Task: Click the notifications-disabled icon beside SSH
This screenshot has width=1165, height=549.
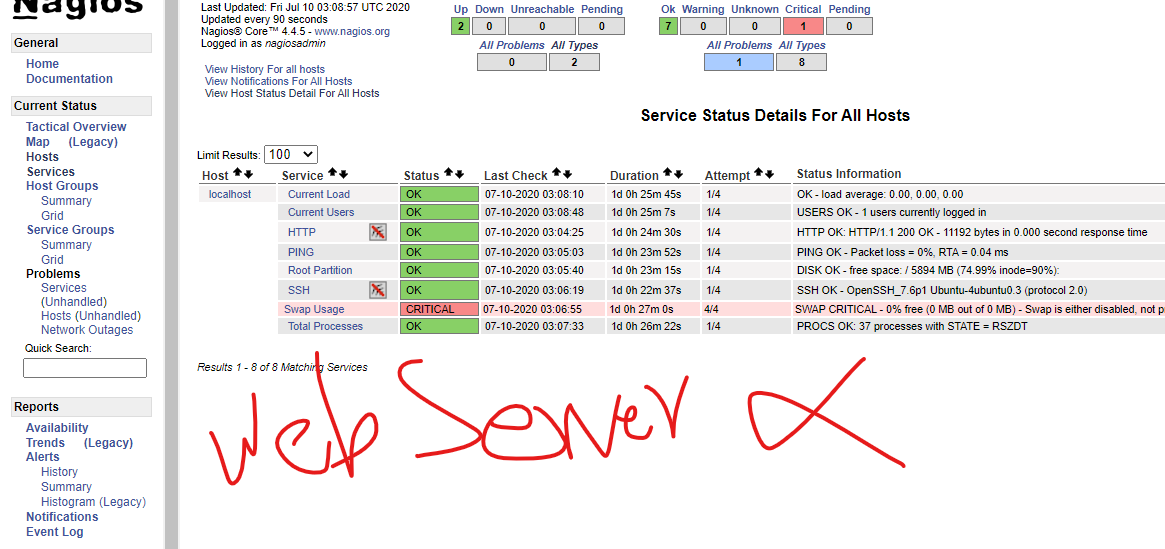Action: click(x=377, y=290)
